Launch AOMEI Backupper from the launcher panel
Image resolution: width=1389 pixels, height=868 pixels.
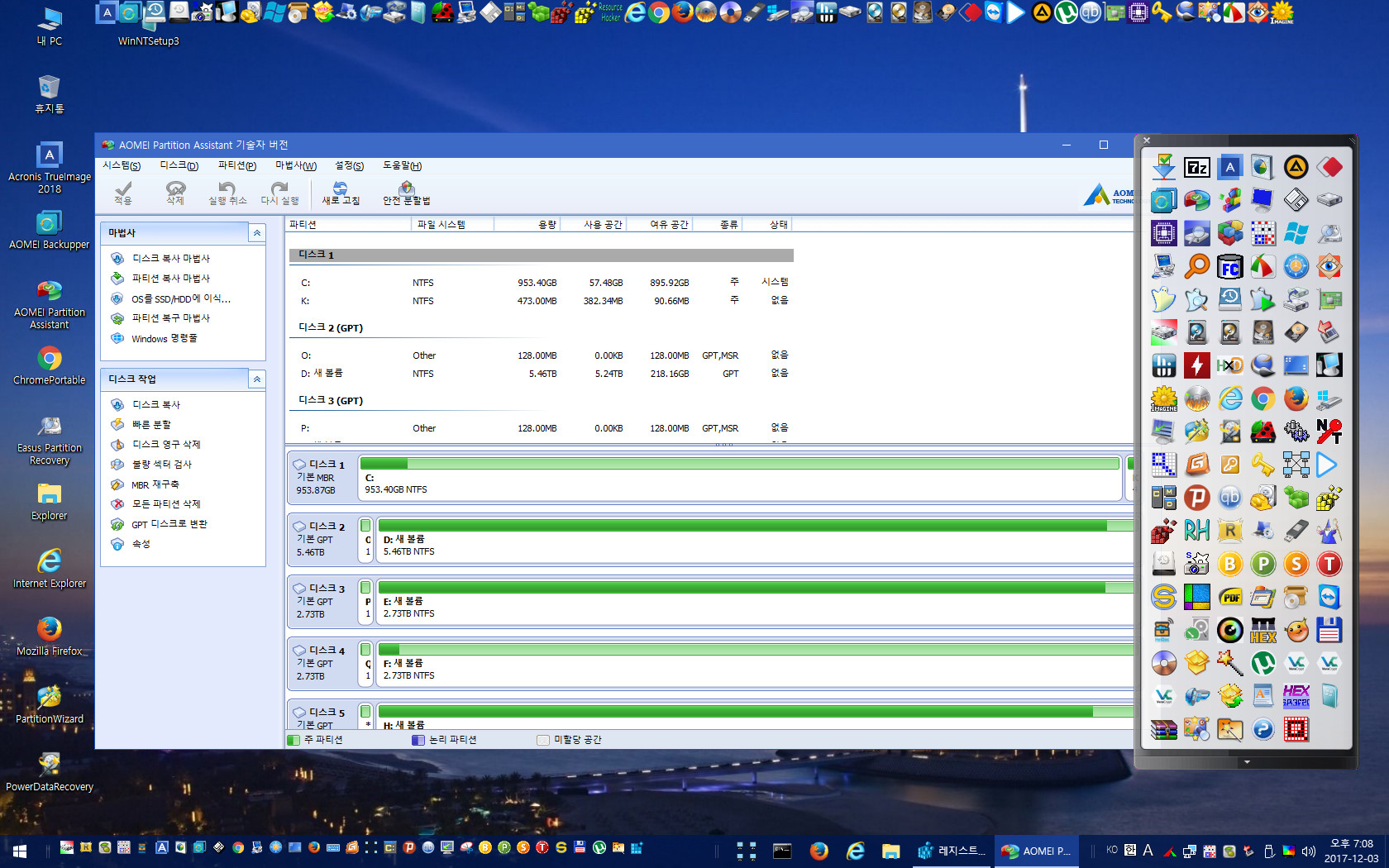coord(1163,201)
